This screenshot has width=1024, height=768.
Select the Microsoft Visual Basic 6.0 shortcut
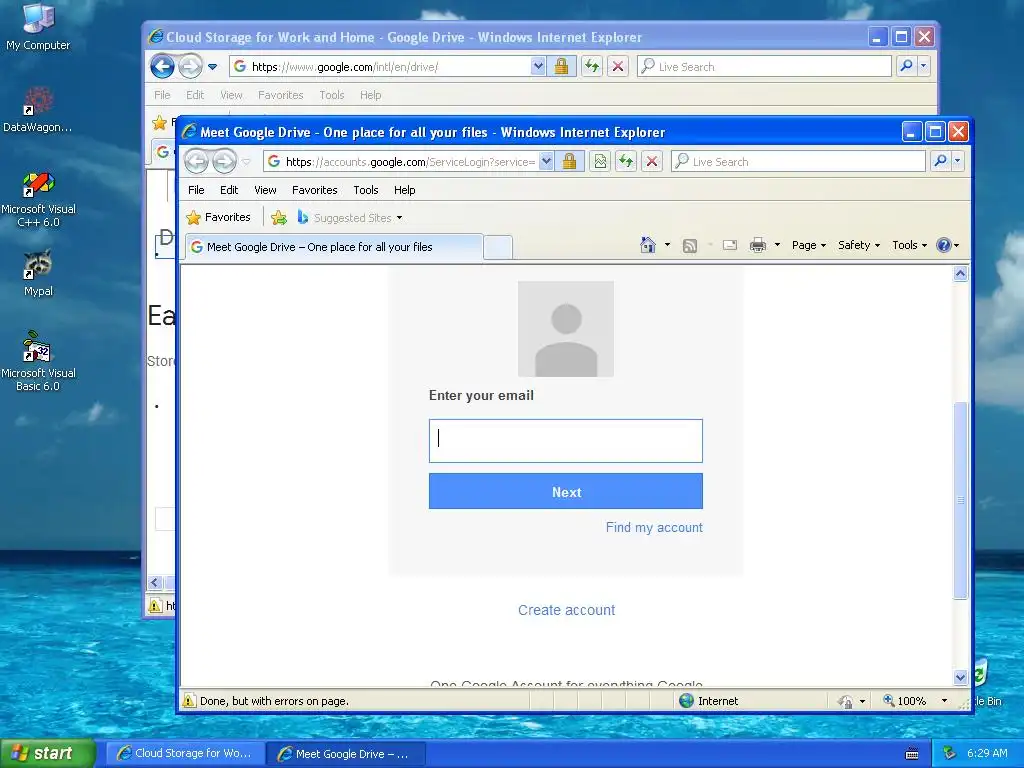tap(38, 361)
